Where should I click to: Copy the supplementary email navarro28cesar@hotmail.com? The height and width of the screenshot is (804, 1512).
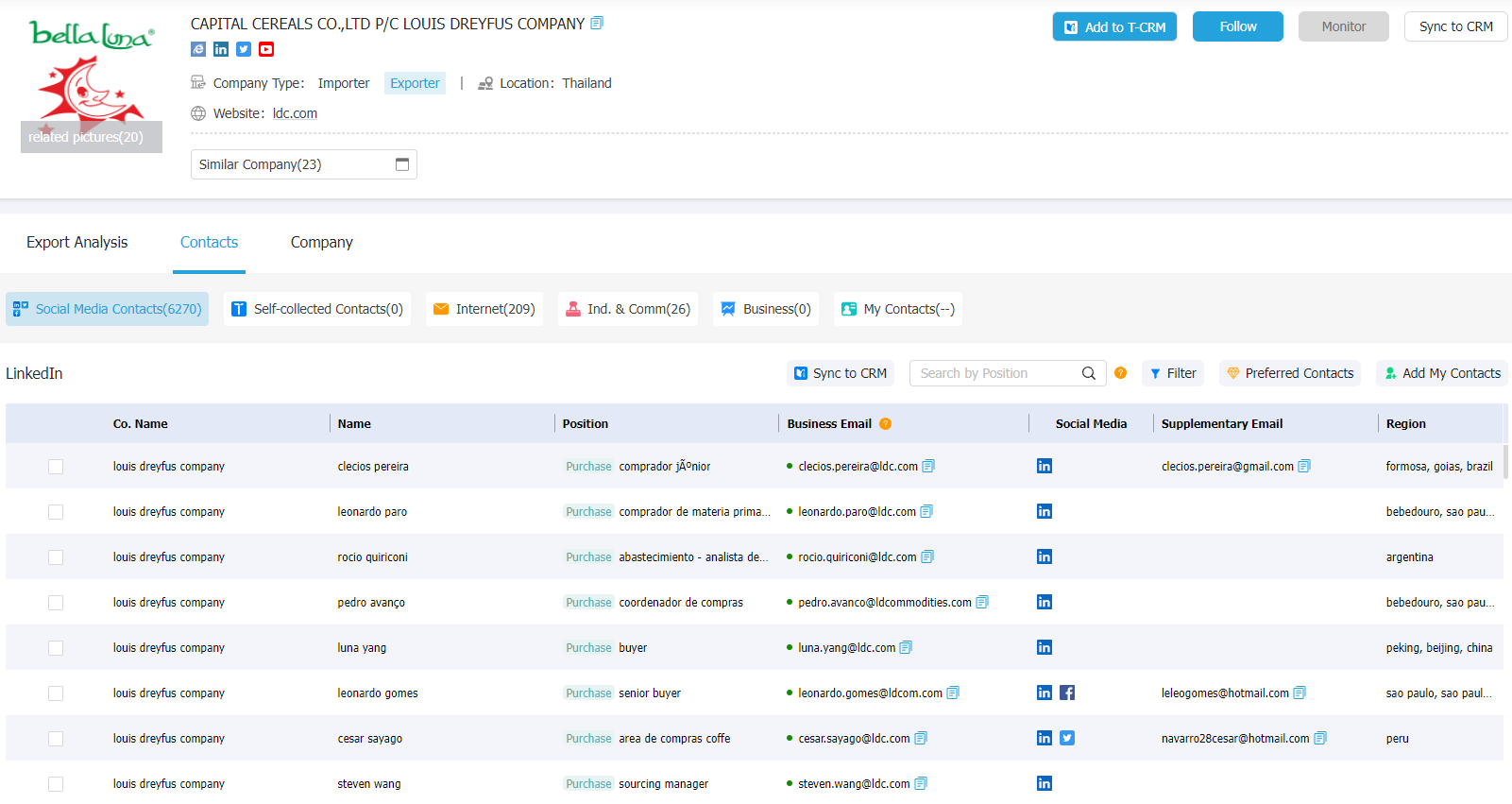click(x=1320, y=738)
